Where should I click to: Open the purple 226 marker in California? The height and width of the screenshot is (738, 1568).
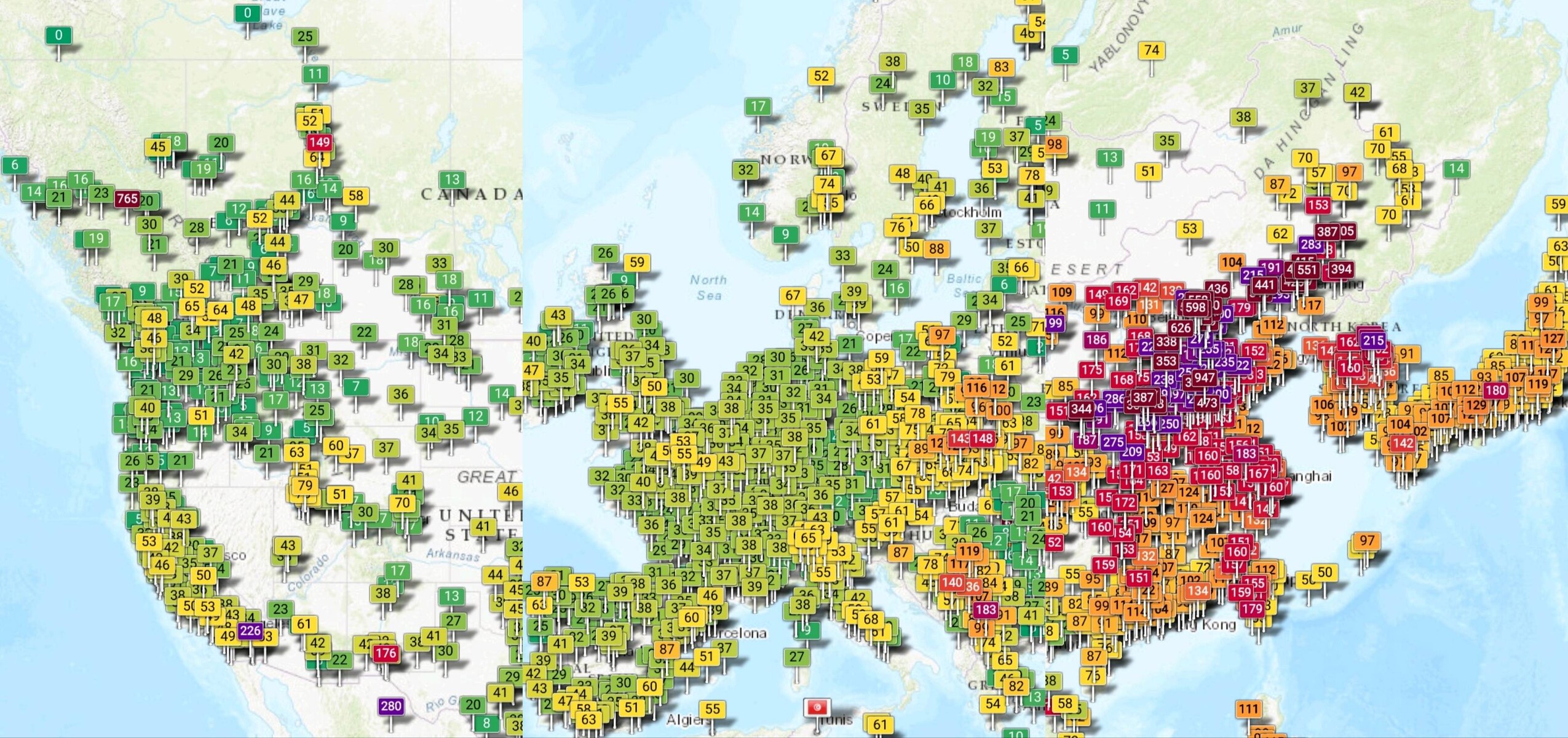pyautogui.click(x=250, y=630)
